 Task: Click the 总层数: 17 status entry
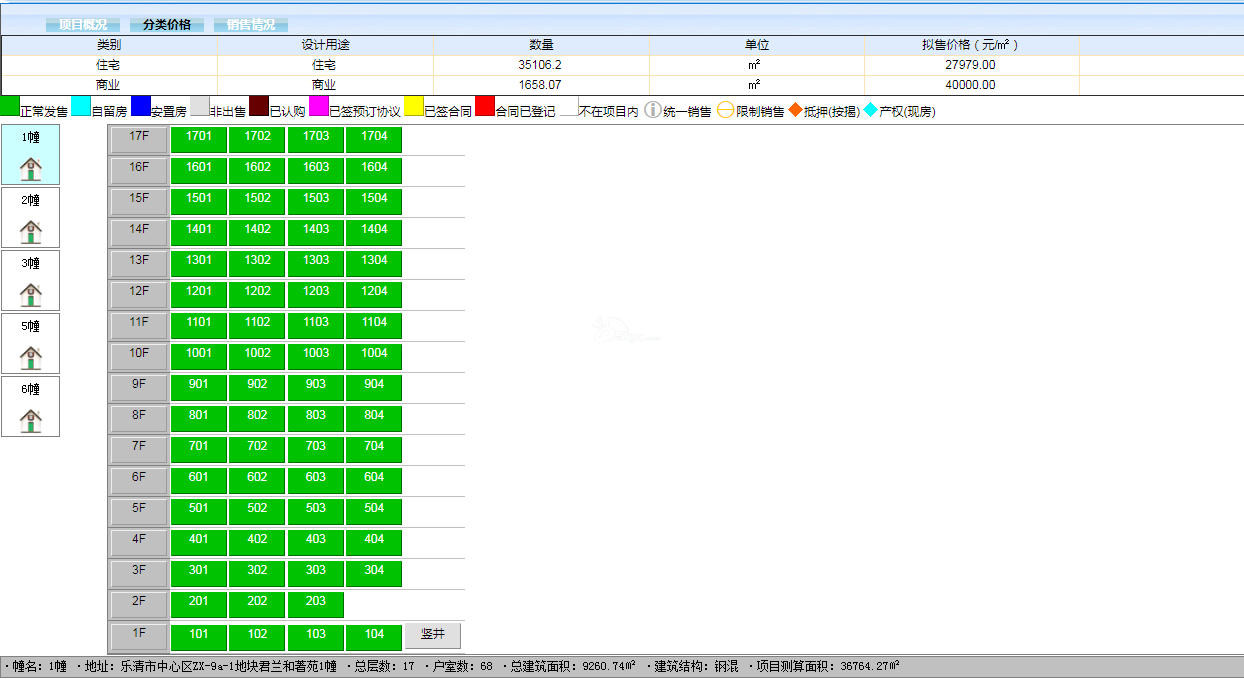pos(384,666)
